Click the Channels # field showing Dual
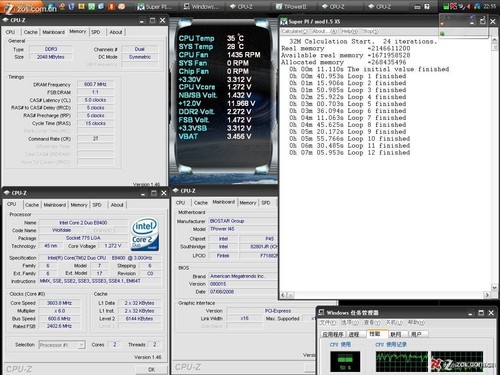500x375 pixels. point(139,49)
